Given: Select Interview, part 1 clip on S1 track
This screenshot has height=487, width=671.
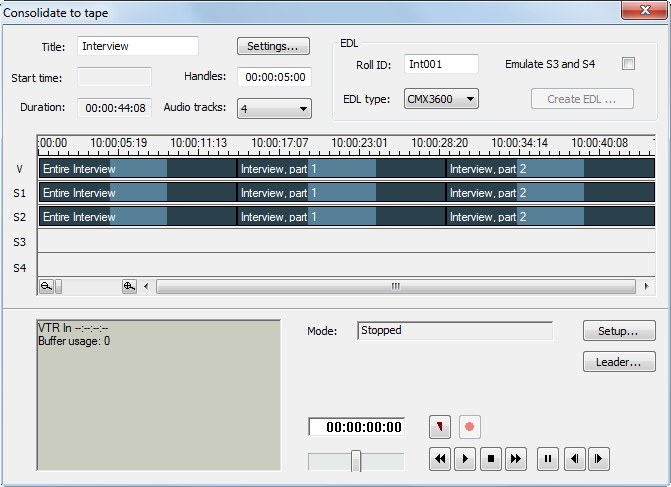Looking at the screenshot, I should point(341,193).
